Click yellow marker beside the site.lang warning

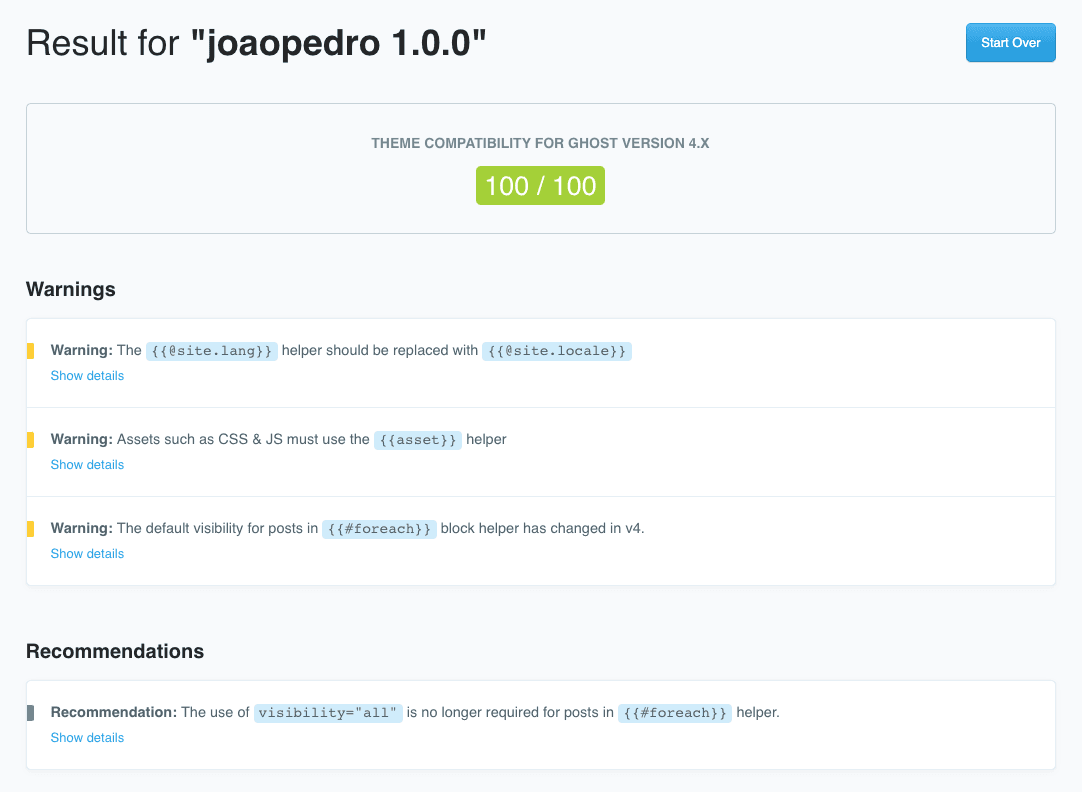[x=30, y=351]
